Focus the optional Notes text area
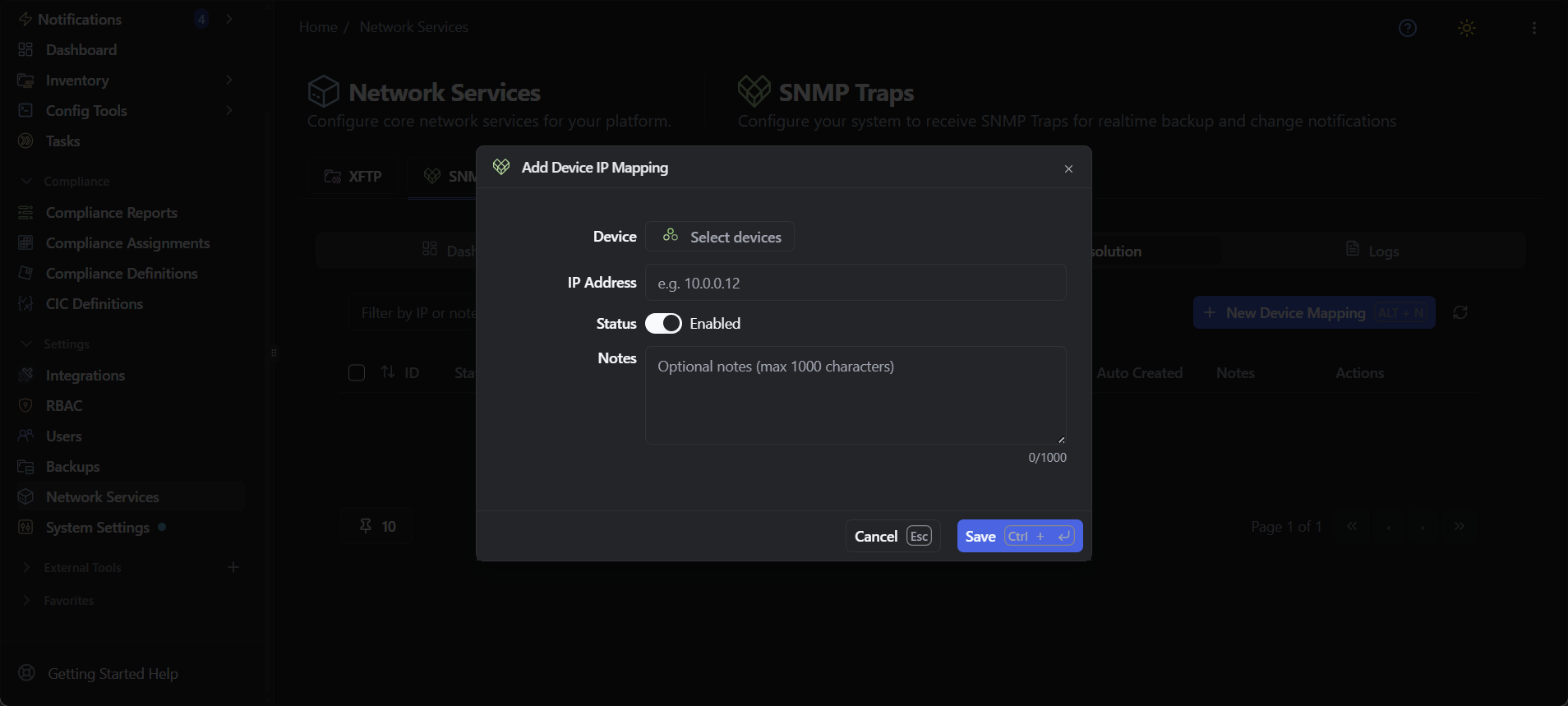This screenshot has height=706, width=1568. 855,395
